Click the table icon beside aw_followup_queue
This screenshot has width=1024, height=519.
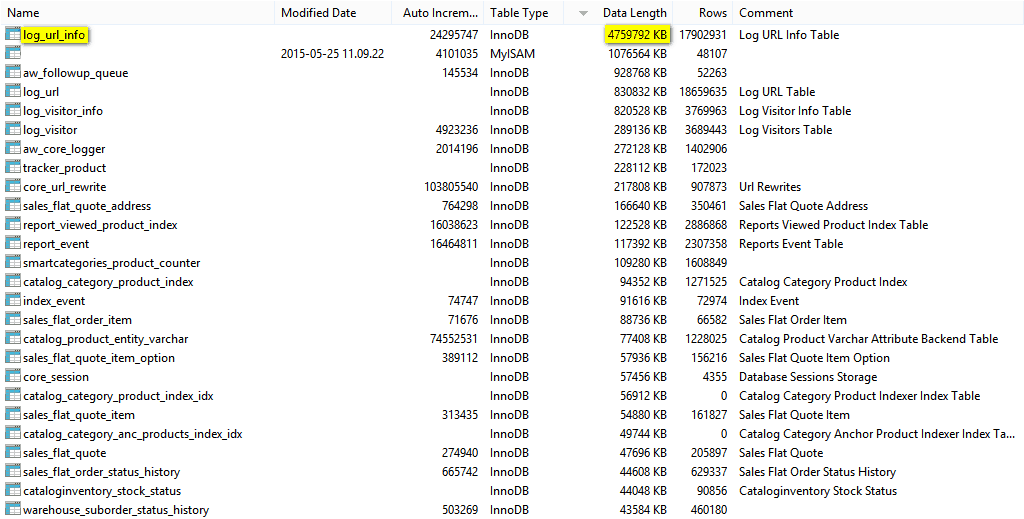(12, 72)
